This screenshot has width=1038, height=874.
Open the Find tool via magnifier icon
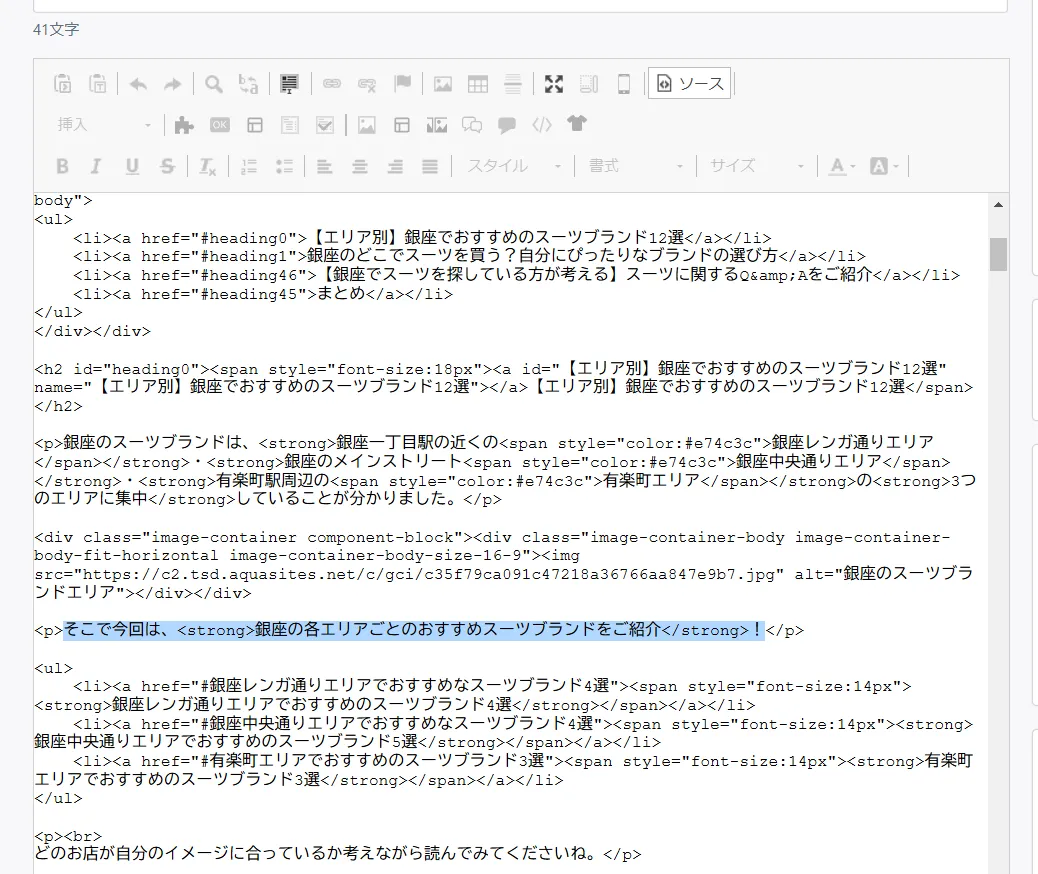212,84
